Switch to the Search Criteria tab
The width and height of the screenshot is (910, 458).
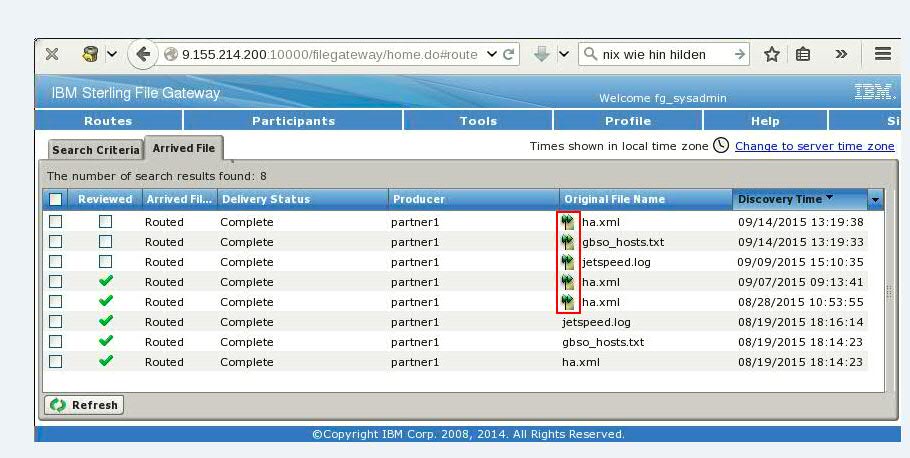pyautogui.click(x=96, y=150)
